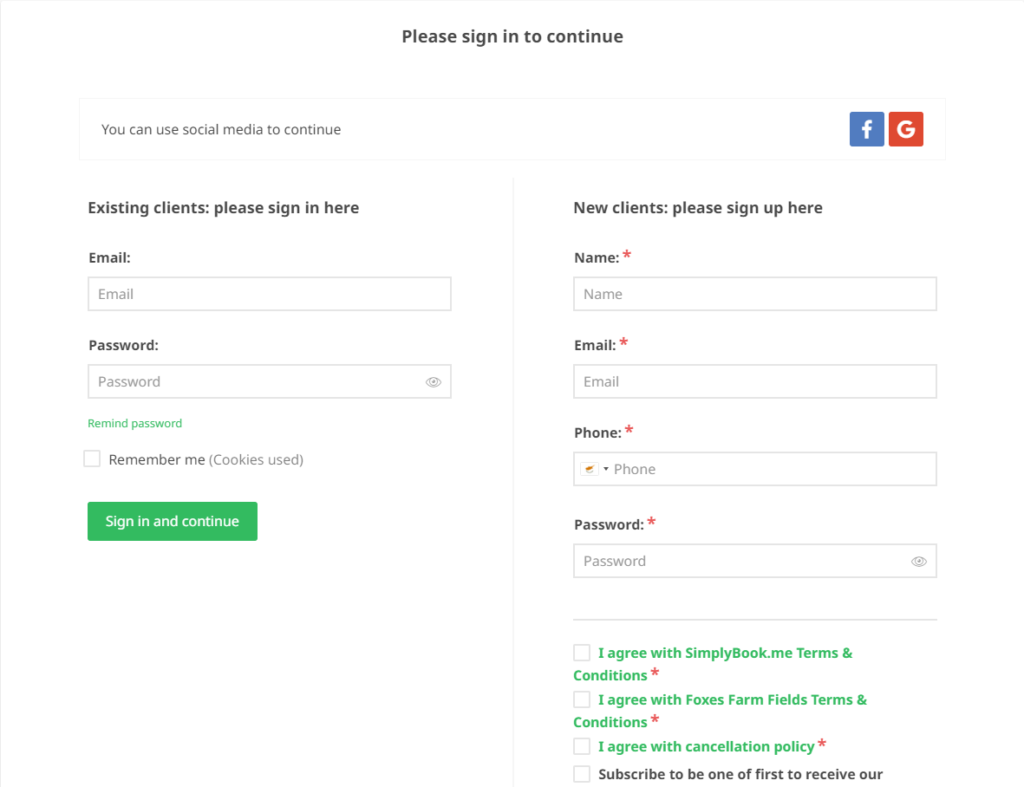Show password in existing clients sign-in field
Screen dimensions: 1024x787
click(434, 382)
